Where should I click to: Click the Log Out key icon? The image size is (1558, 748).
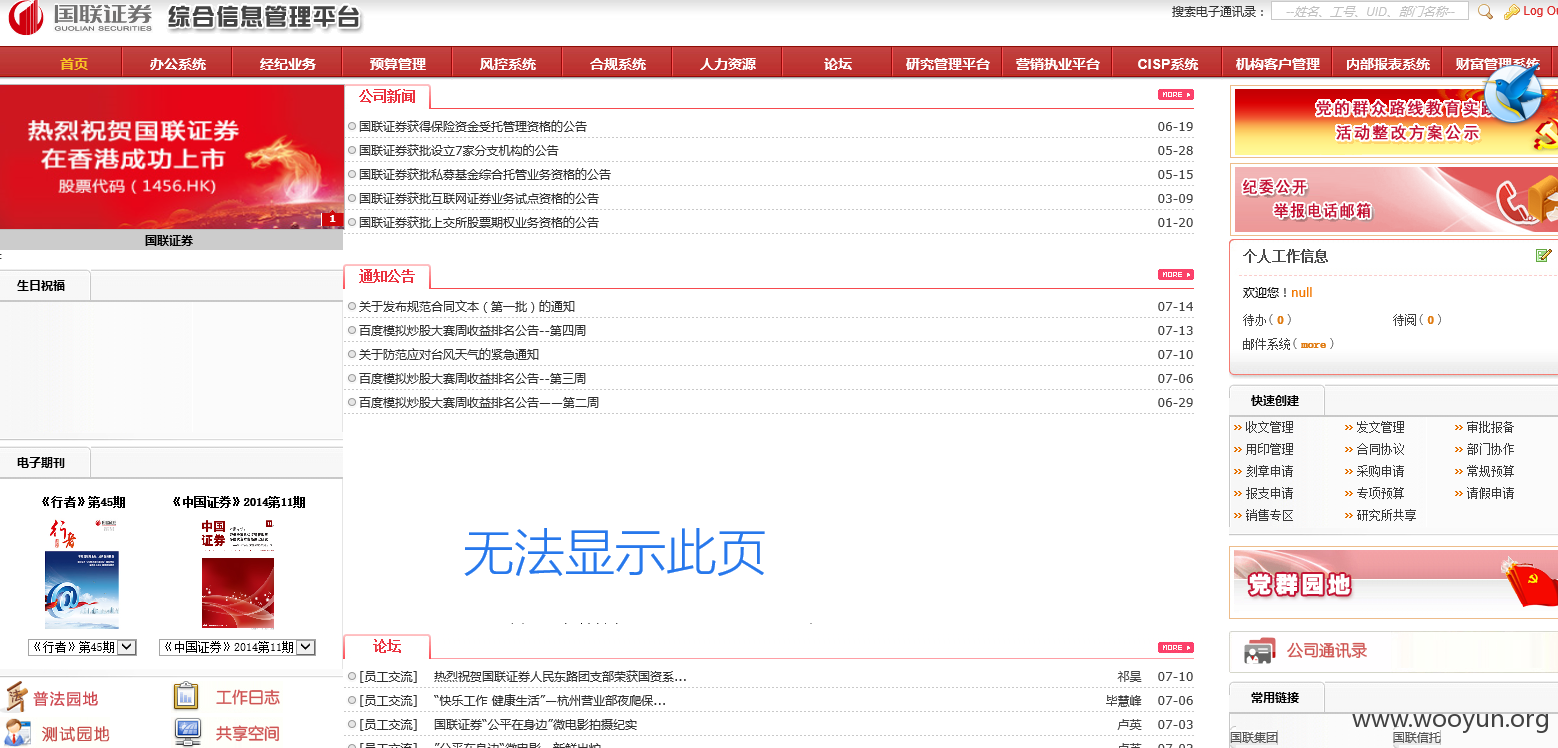click(x=1511, y=12)
